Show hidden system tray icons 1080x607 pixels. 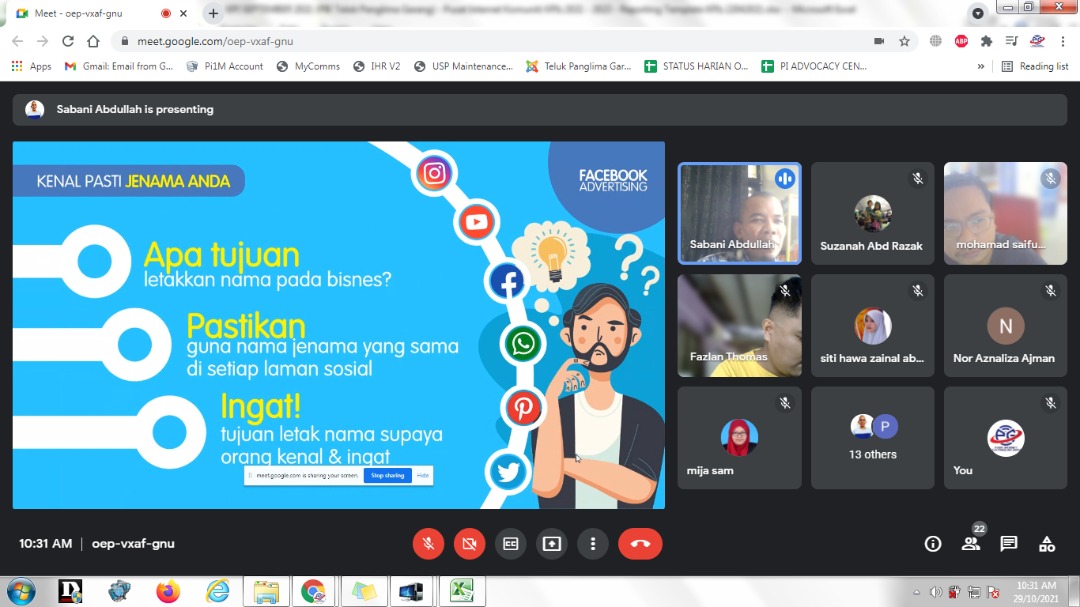pos(916,593)
